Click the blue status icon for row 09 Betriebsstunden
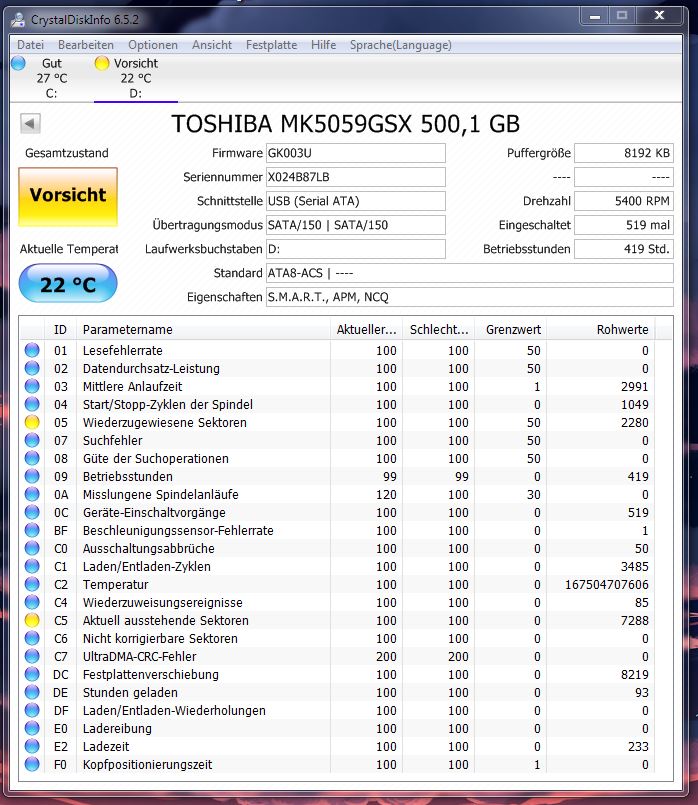The image size is (698, 805). [x=32, y=476]
